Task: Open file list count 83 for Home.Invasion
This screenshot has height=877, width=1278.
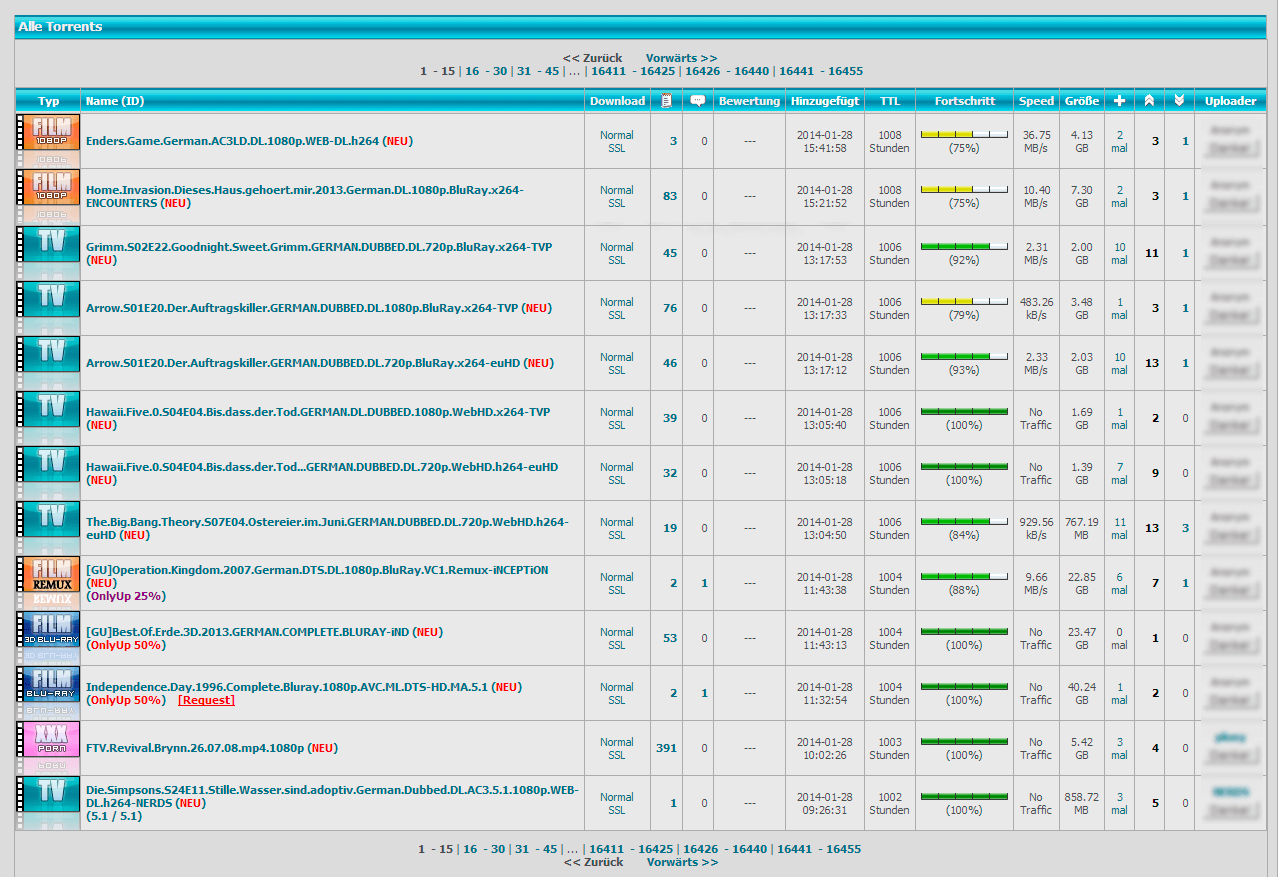Action: 670,196
